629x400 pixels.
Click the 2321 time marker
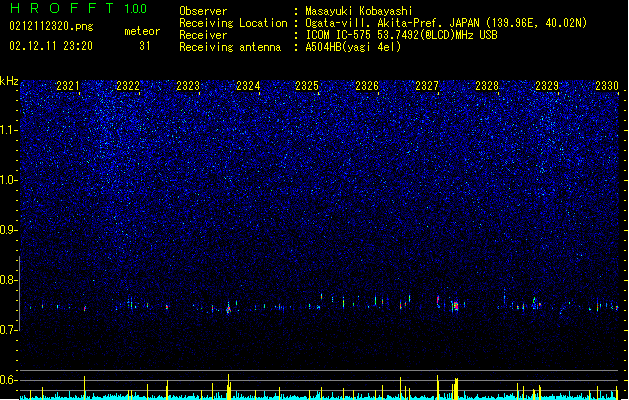tap(68, 85)
